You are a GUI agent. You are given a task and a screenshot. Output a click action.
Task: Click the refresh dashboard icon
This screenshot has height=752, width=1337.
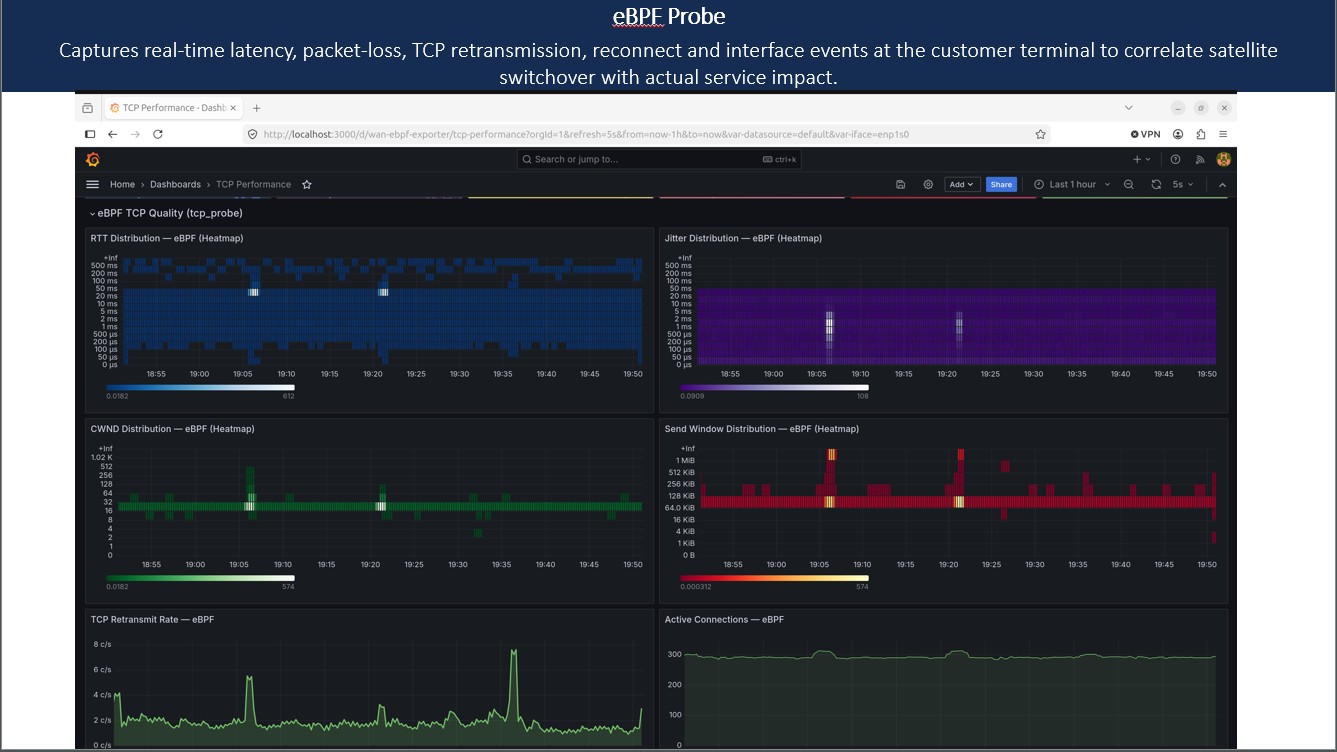1156,184
